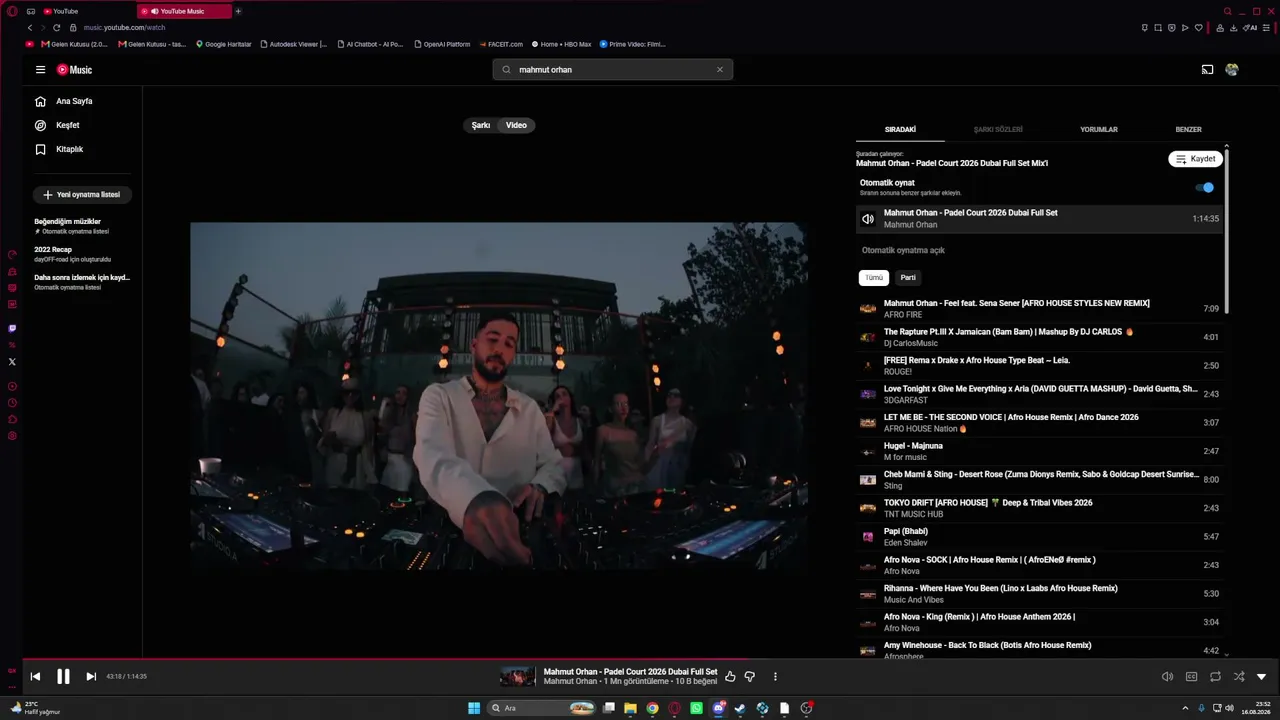Select the SIRADAKİ tab
Viewport: 1280px width, 720px height.
(x=900, y=129)
